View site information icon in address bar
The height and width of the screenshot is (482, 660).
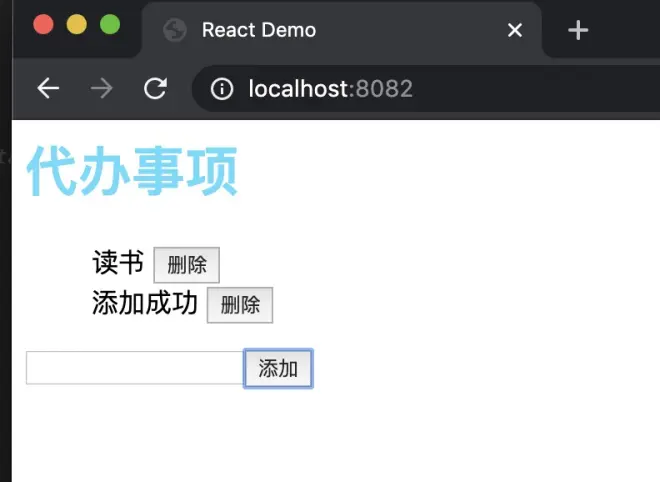(222, 89)
